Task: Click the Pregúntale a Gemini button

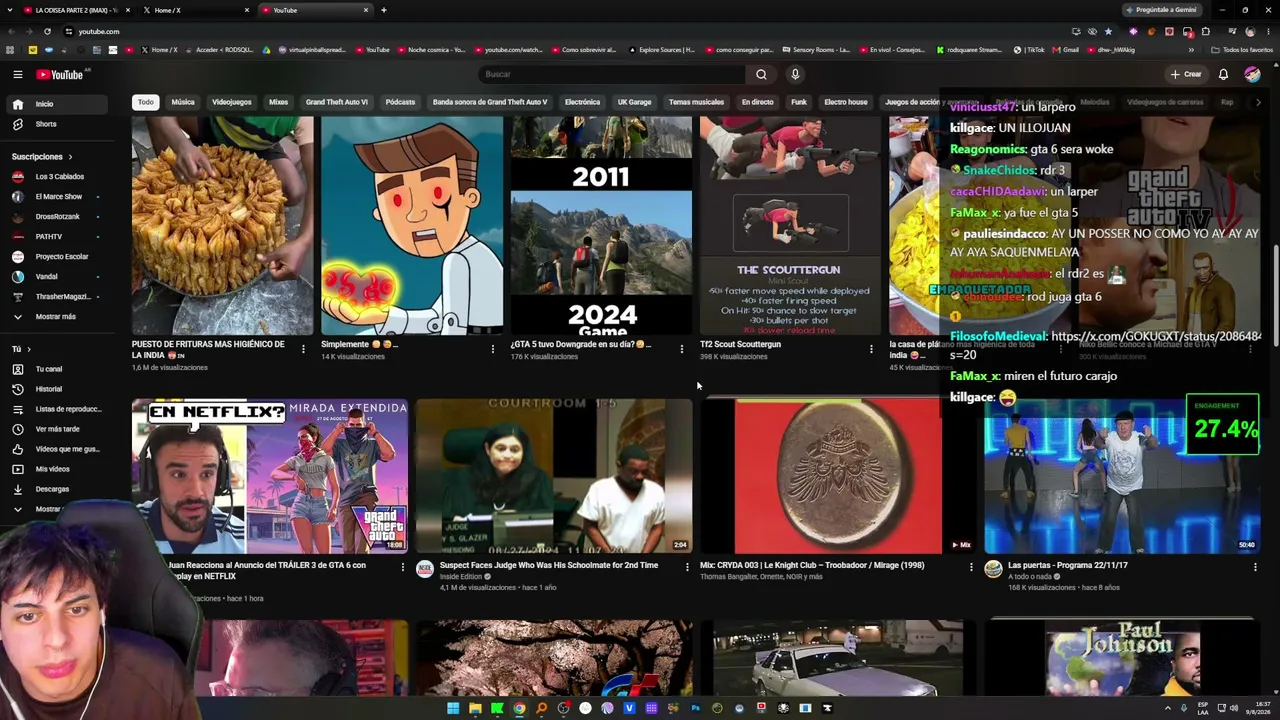Action: click(1161, 10)
